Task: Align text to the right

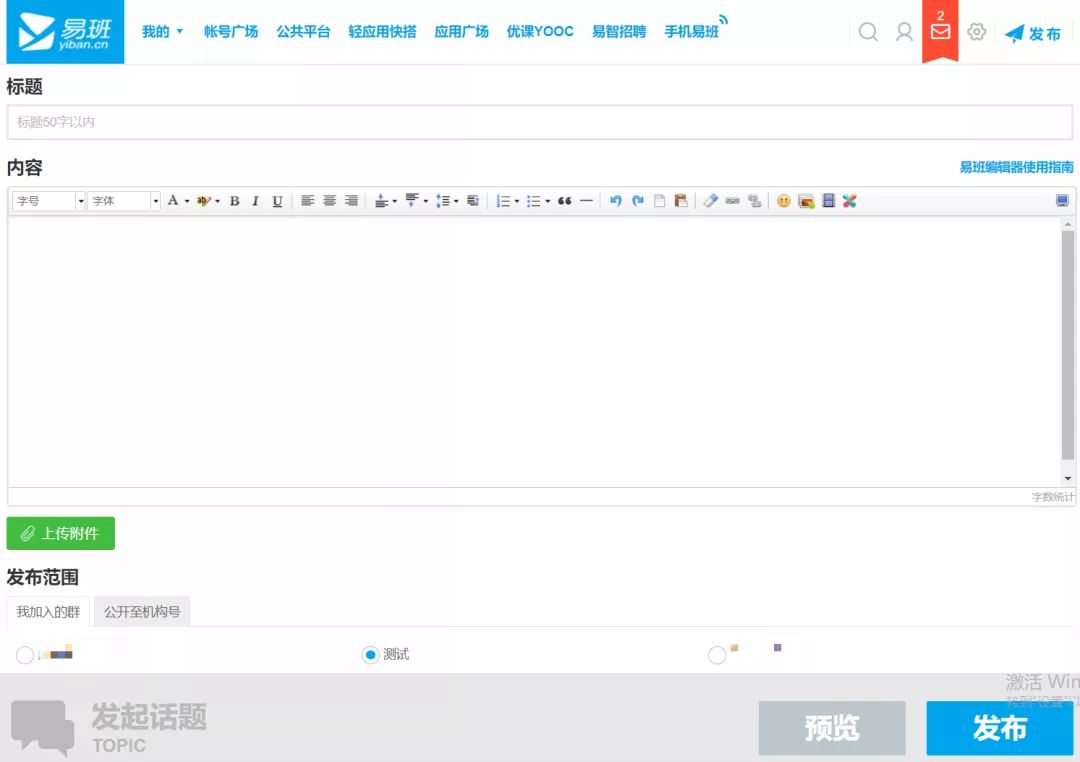Action: [x=351, y=200]
